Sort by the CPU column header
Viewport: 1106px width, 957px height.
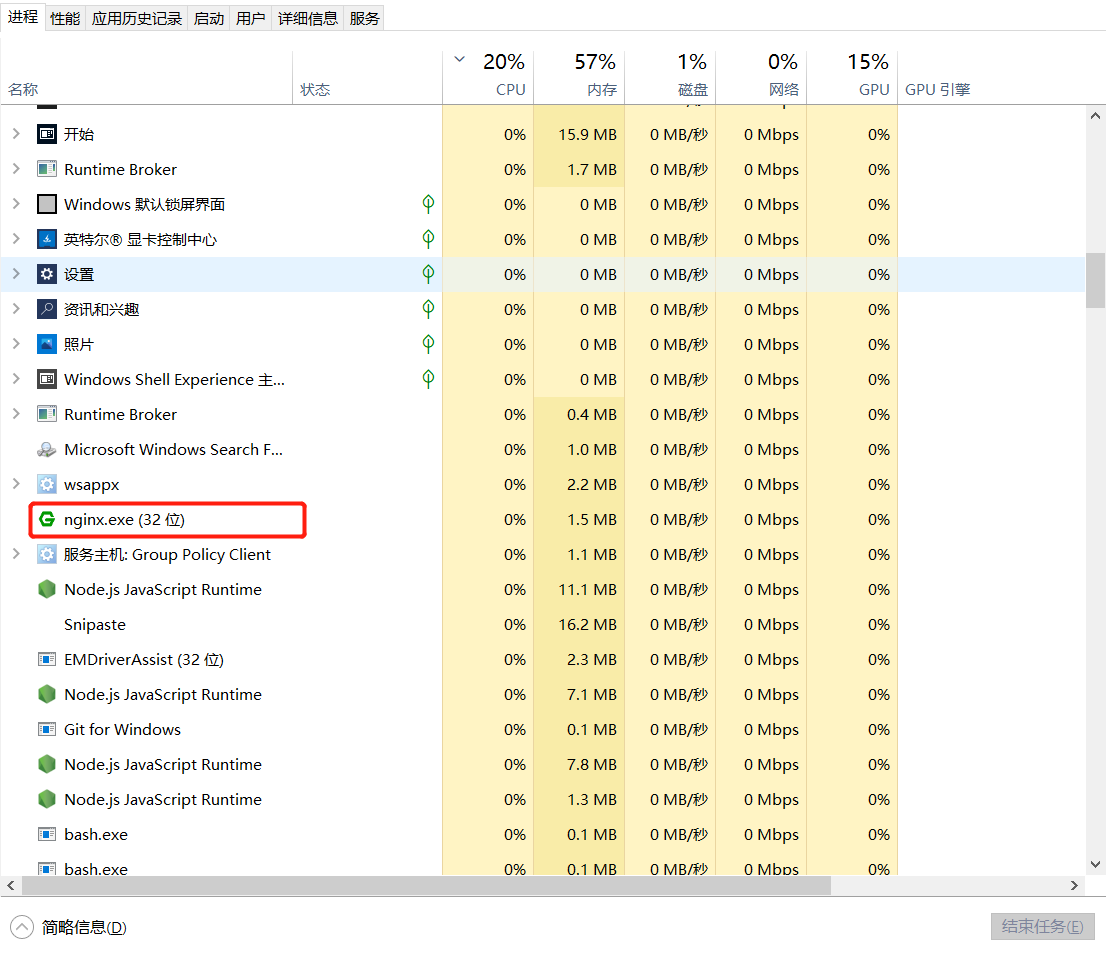tap(488, 78)
